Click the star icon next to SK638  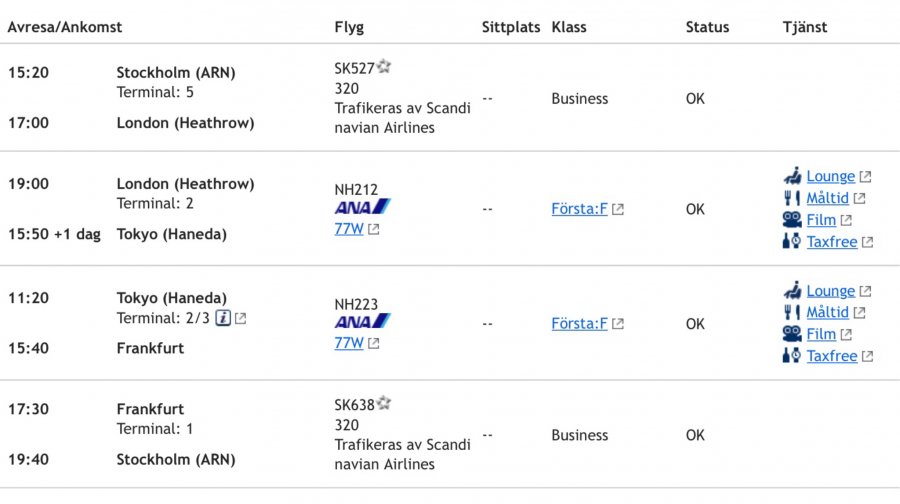[384, 404]
